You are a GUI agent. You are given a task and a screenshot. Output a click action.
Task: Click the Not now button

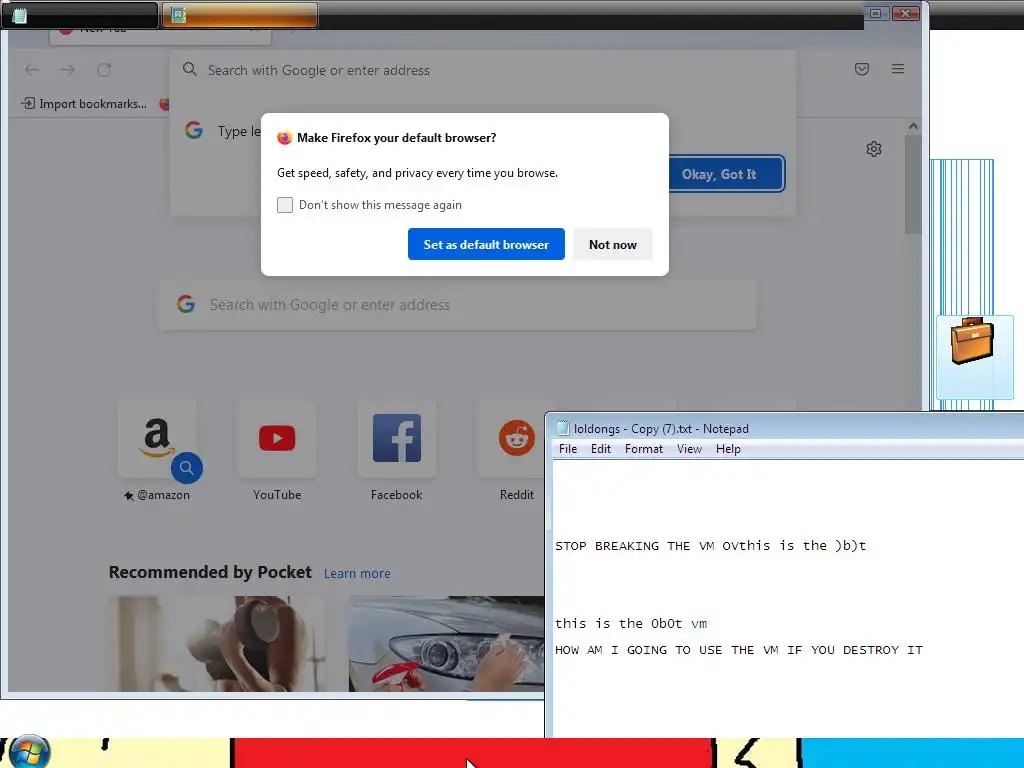[x=613, y=244]
